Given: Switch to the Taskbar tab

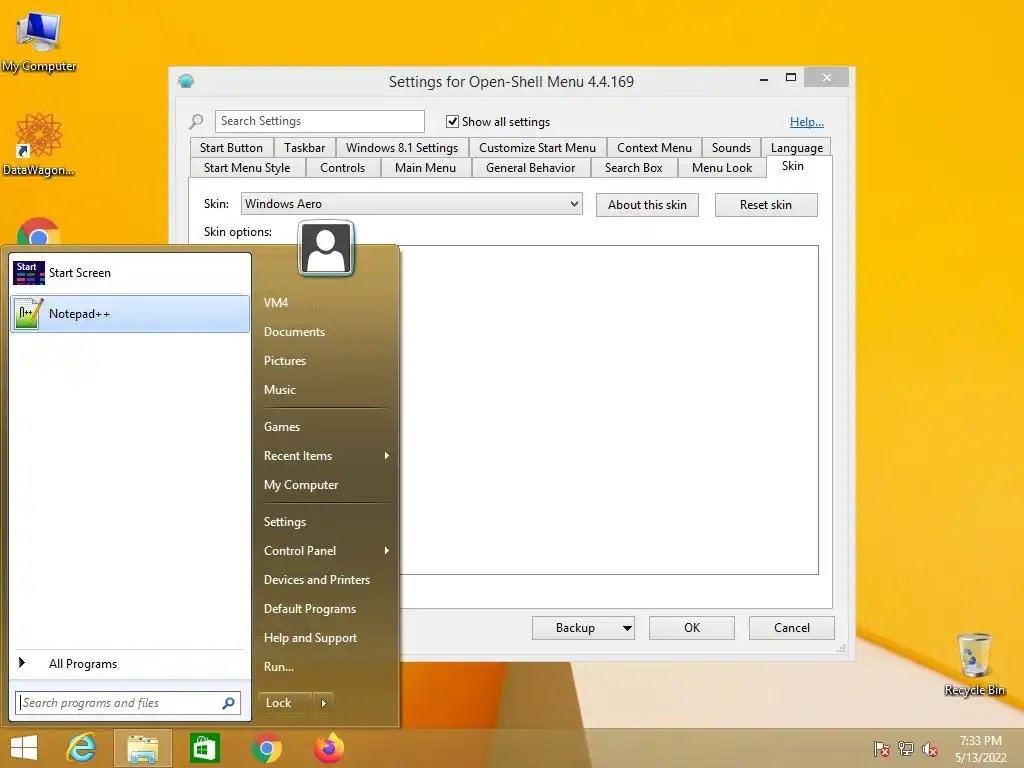Looking at the screenshot, I should tap(304, 148).
